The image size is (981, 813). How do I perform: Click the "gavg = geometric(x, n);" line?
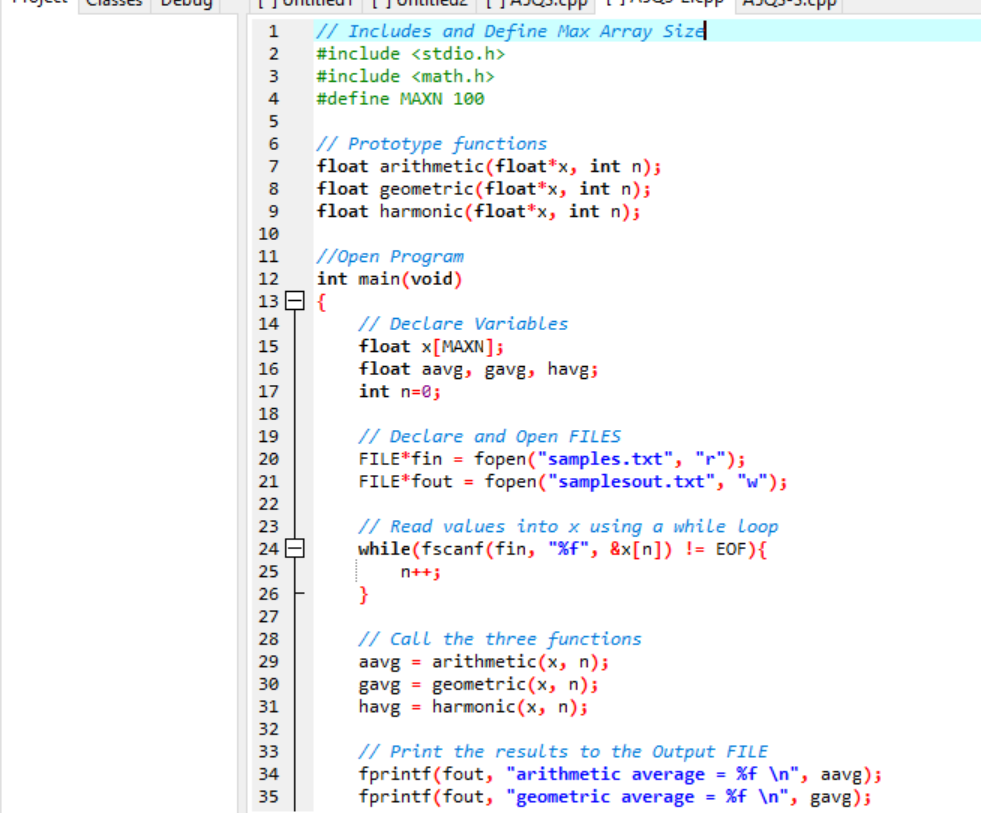[479, 684]
